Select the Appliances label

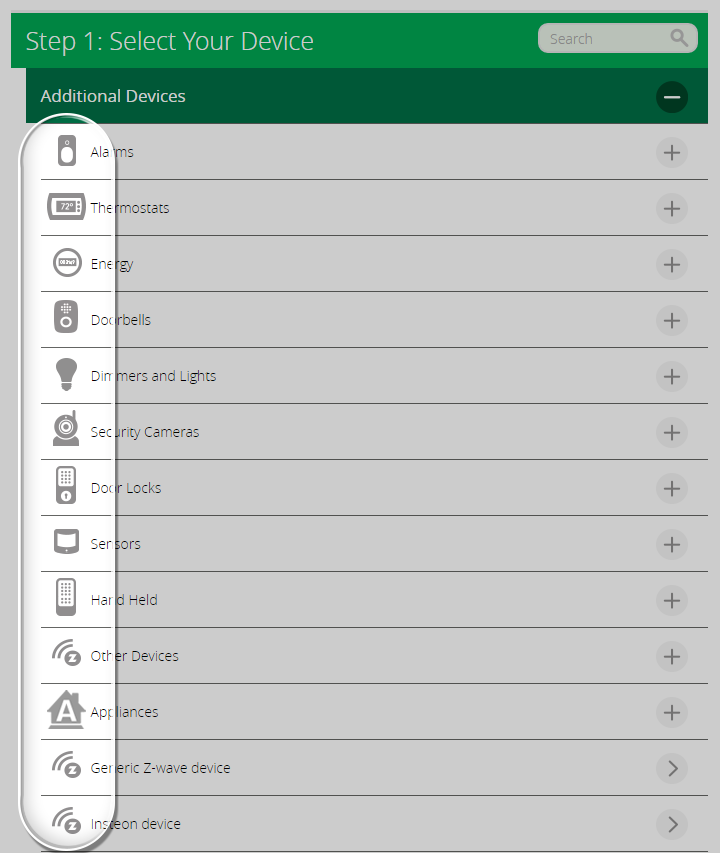125,713
